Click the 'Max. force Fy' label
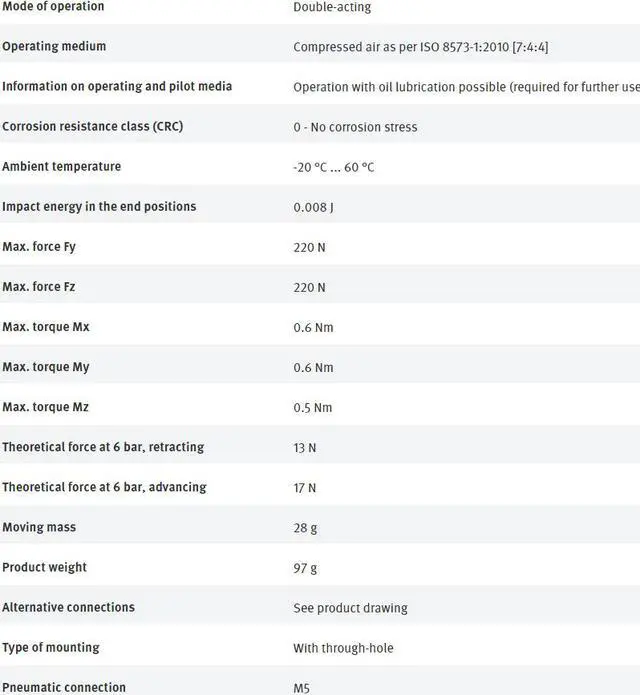Screen dimensions: 640x695 click(x=39, y=246)
